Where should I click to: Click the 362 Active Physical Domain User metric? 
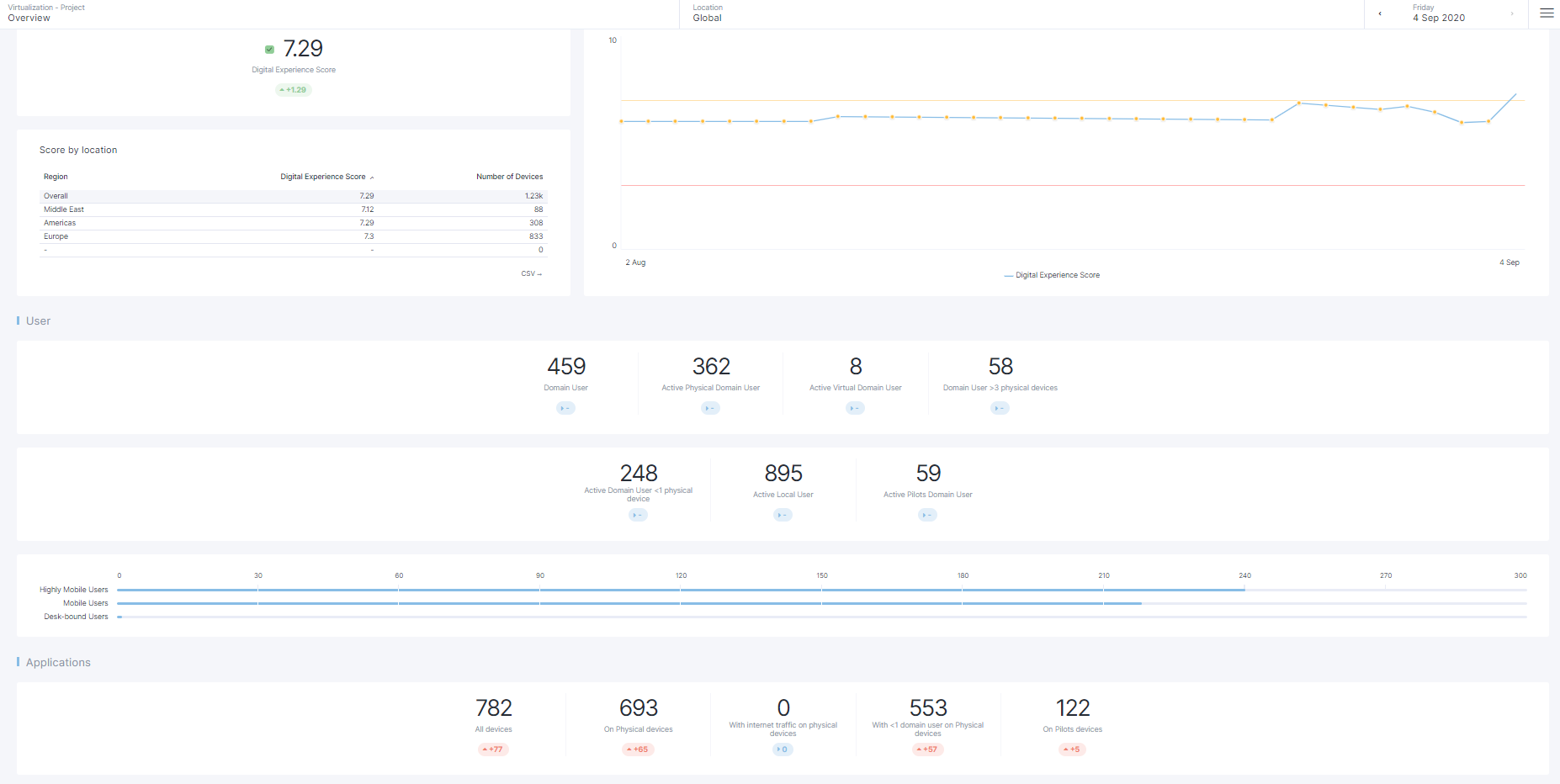point(711,367)
